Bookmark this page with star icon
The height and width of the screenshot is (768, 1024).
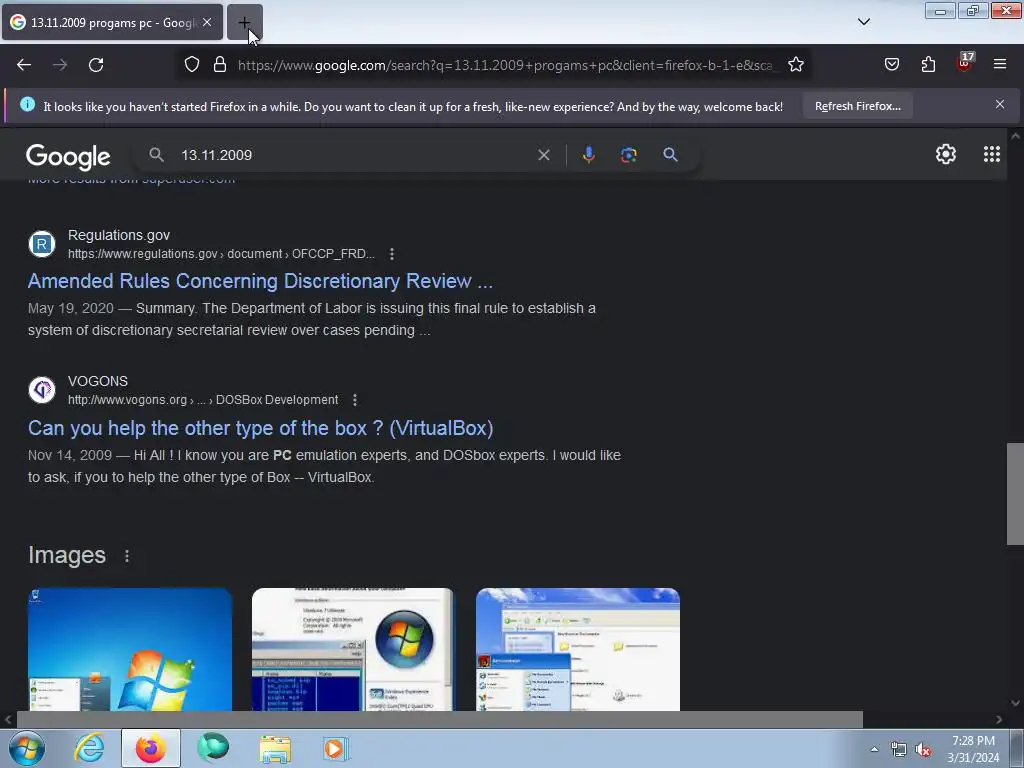click(795, 65)
